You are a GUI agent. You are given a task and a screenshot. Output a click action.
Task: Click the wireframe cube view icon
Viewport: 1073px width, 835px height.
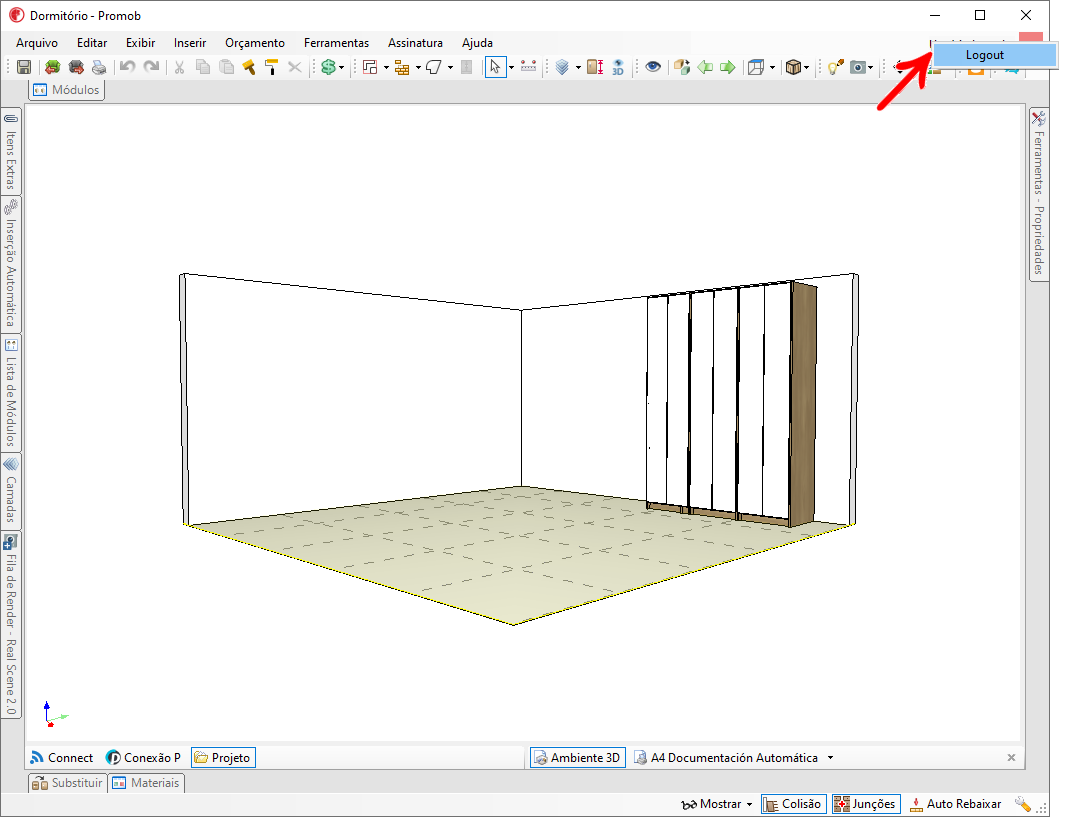[x=756, y=67]
